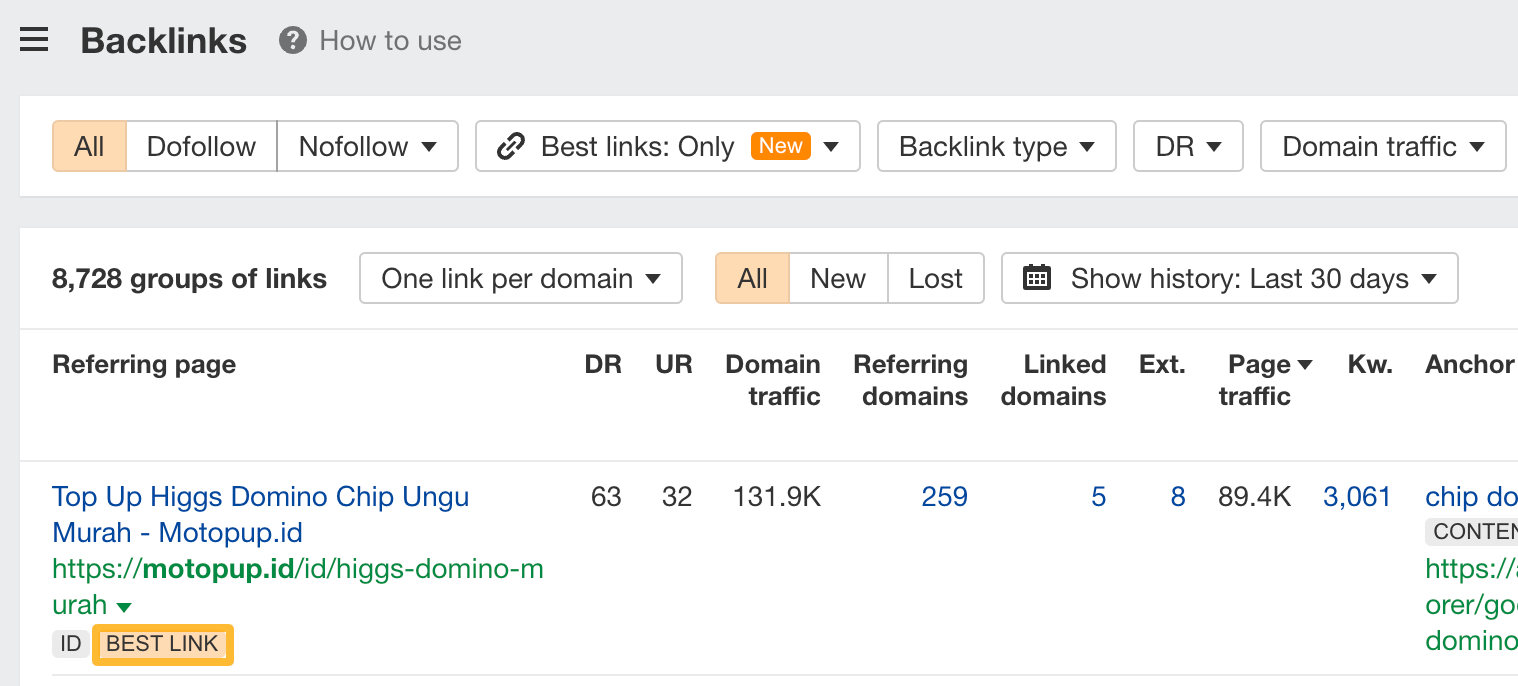Open the calendar icon for show history
The image size is (1518, 686).
[1037, 278]
